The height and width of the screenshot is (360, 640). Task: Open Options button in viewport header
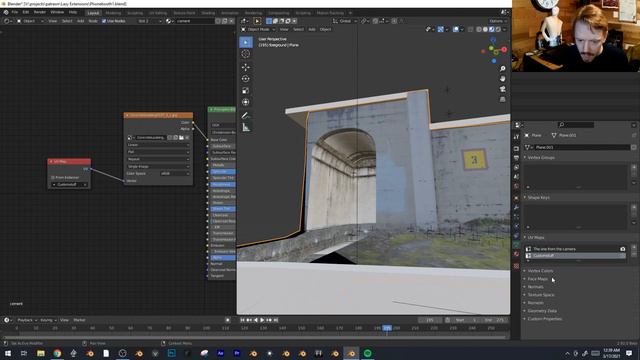(x=497, y=21)
